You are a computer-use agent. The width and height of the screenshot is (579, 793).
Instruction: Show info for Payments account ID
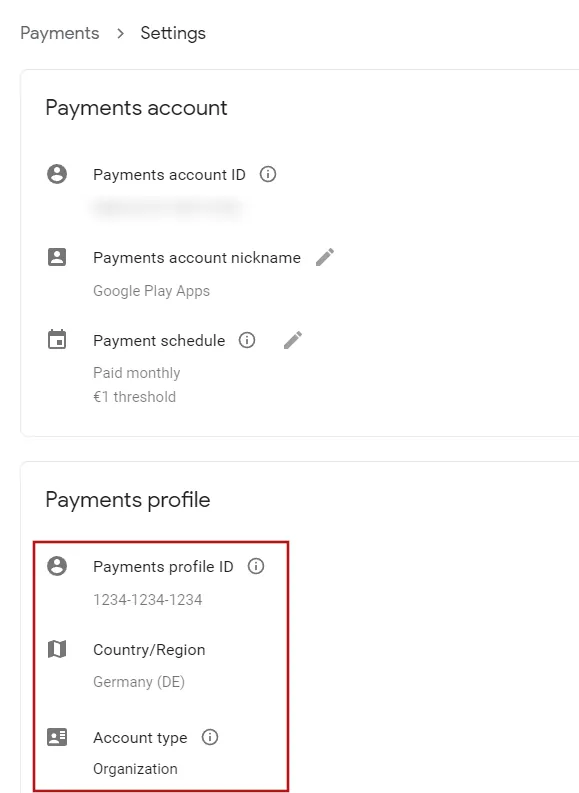(268, 174)
